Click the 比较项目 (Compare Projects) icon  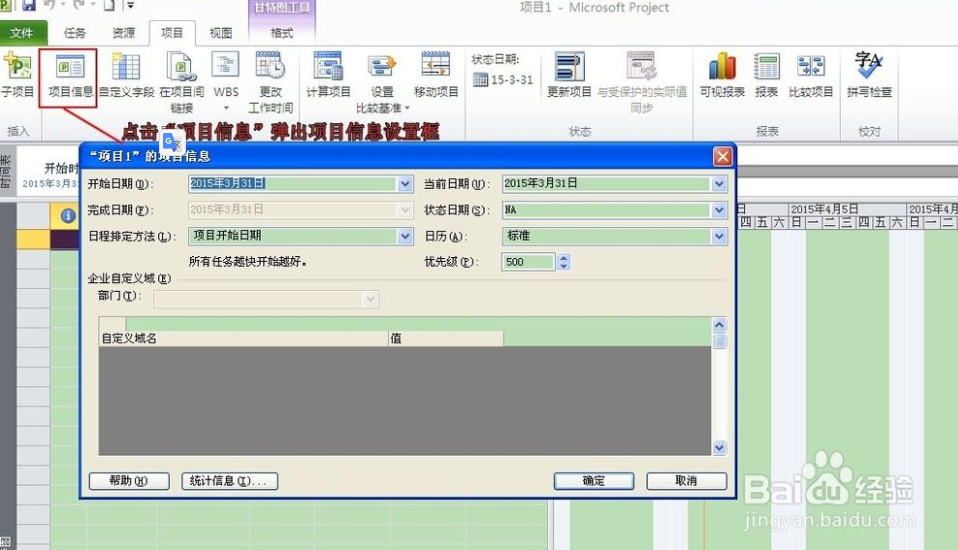click(x=810, y=75)
